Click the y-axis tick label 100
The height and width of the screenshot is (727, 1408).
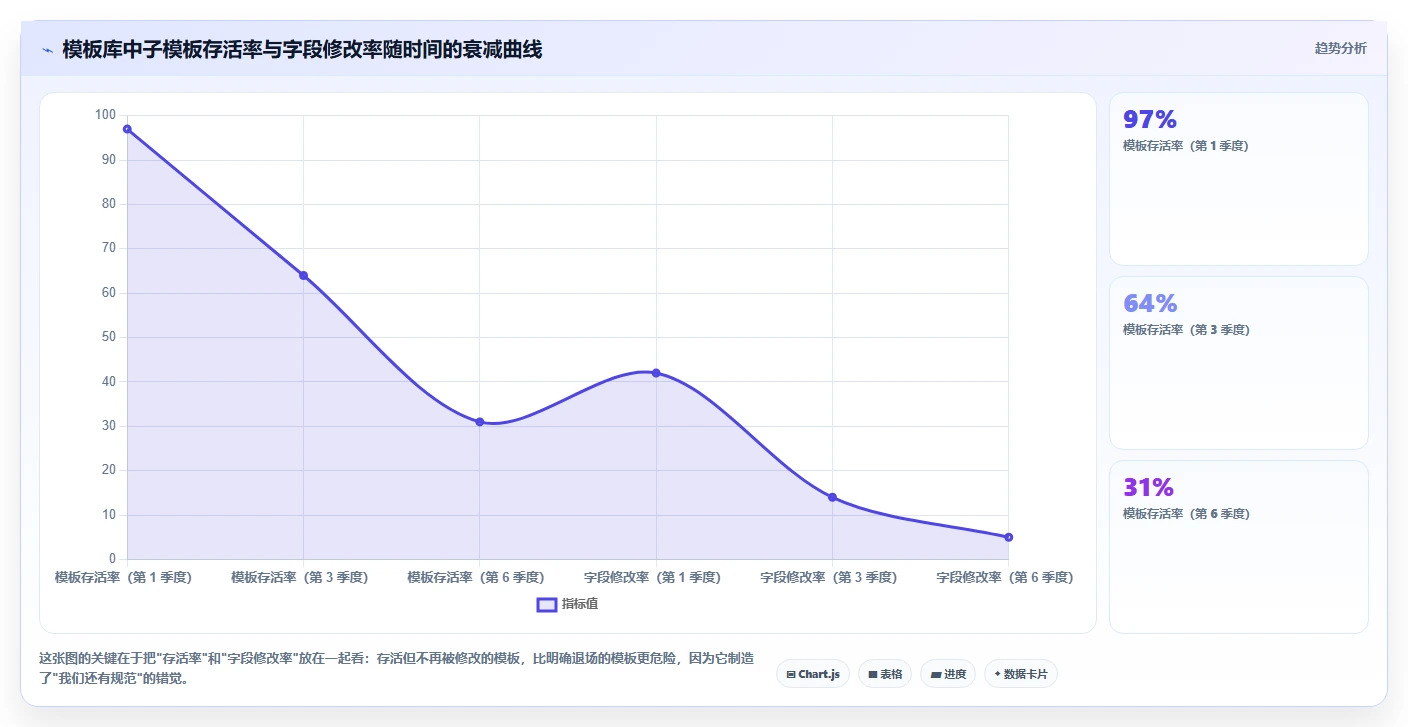coord(106,115)
